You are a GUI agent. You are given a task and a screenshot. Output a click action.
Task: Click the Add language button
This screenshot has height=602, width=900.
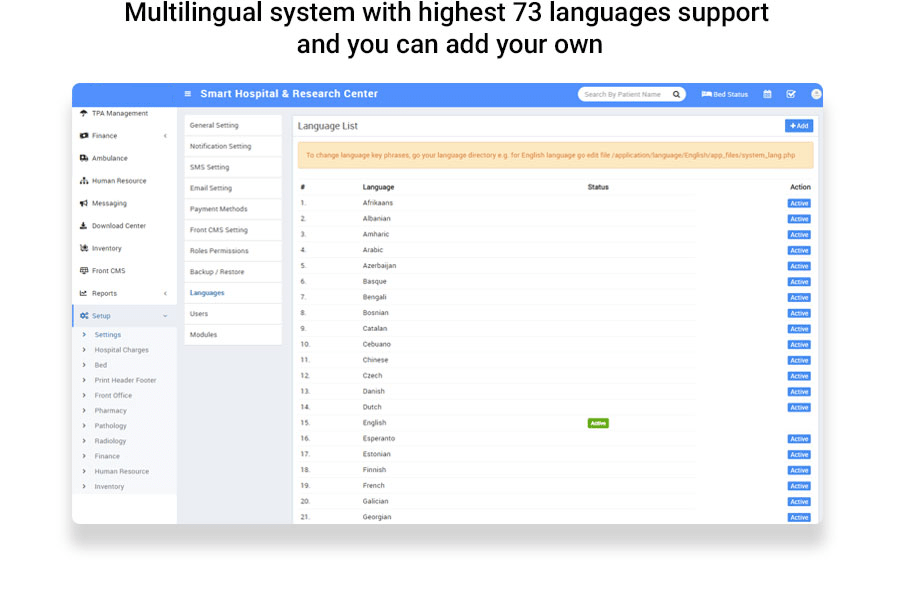tap(798, 126)
